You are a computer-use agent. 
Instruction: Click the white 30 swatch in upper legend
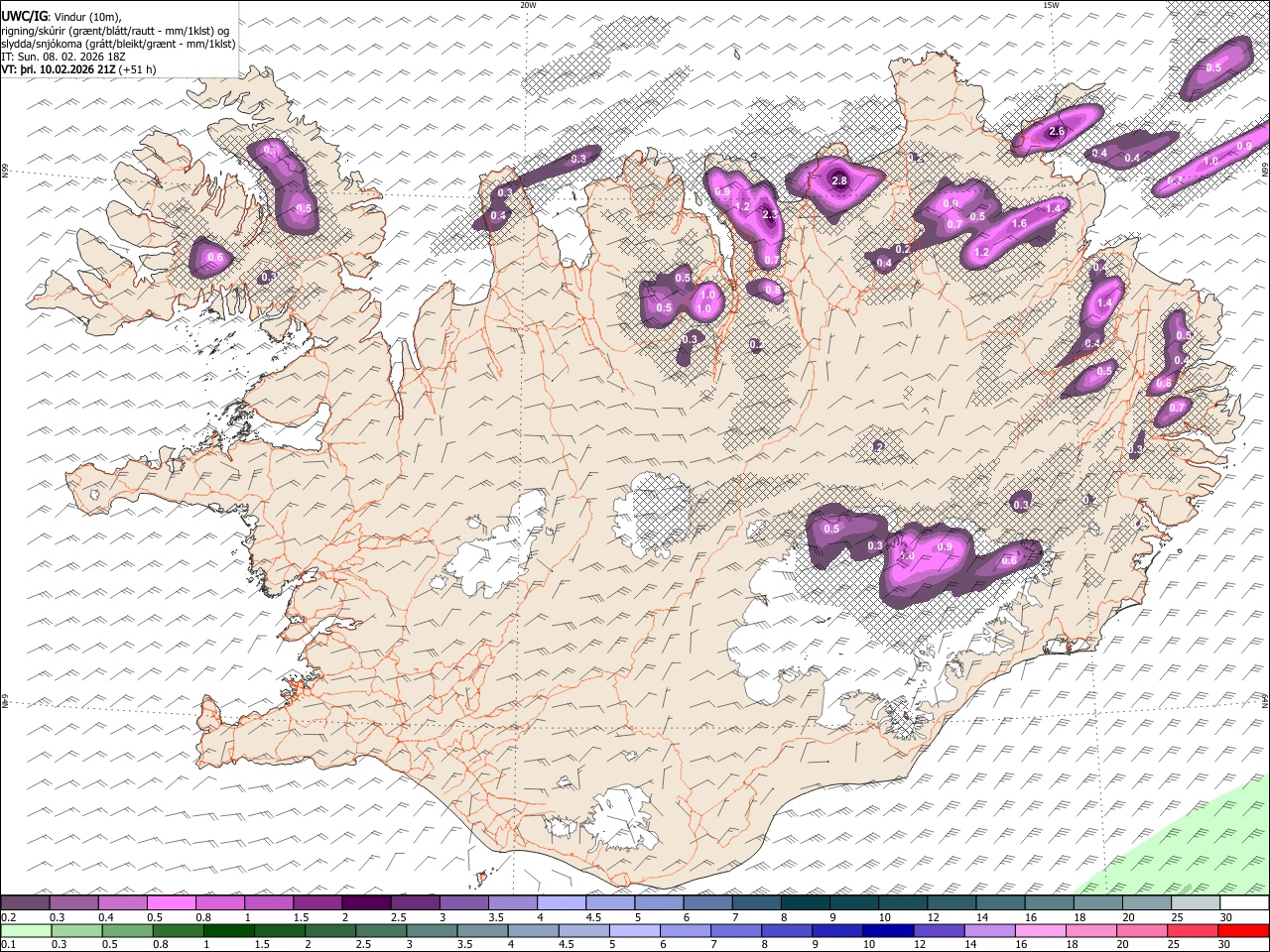coord(1244,902)
